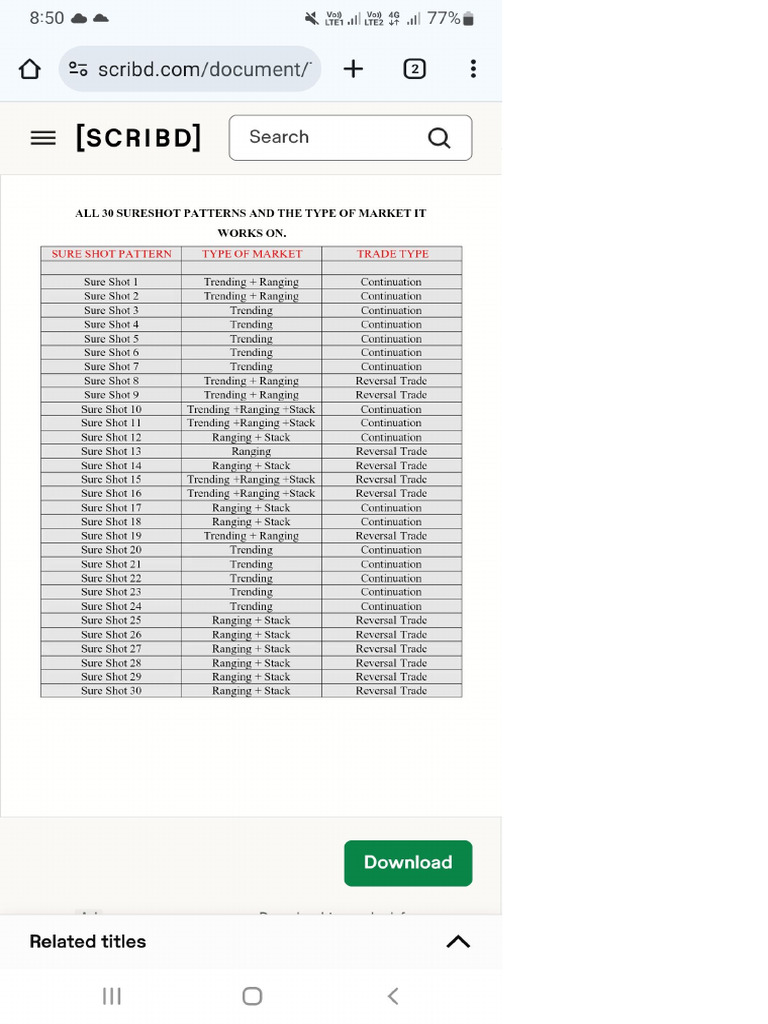The height and width of the screenshot is (1024, 768).
Task: Open a new tab with plus icon
Action: tap(353, 69)
